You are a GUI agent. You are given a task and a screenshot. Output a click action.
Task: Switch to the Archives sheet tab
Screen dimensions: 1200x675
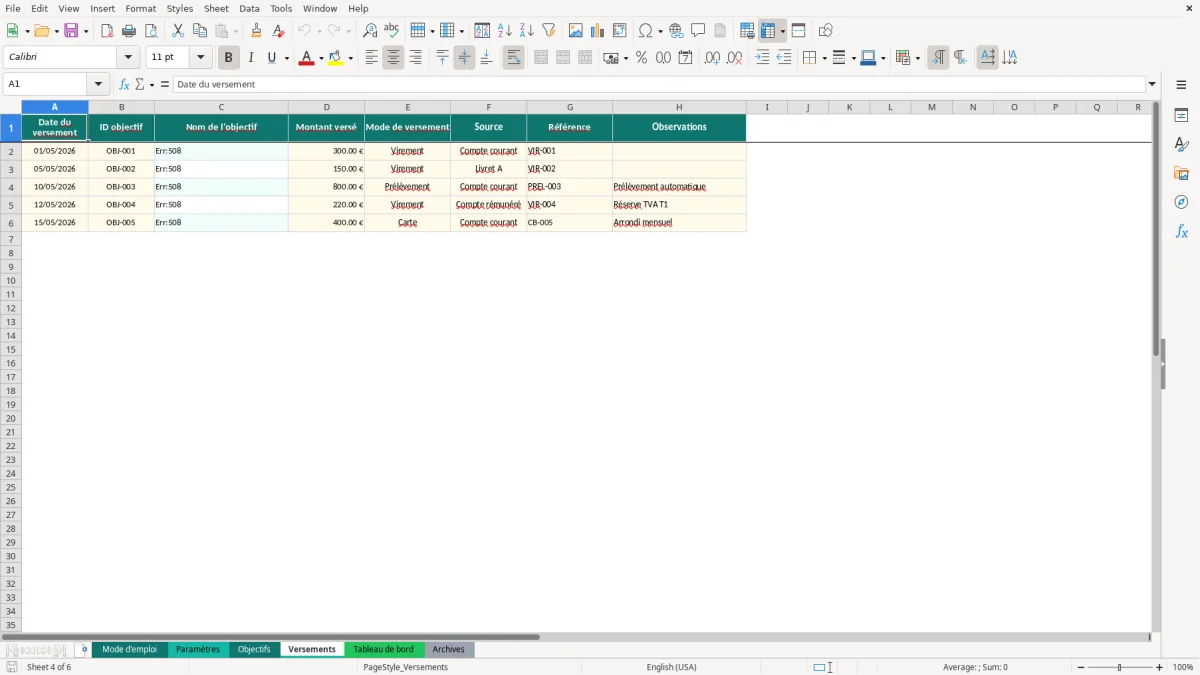pos(448,649)
